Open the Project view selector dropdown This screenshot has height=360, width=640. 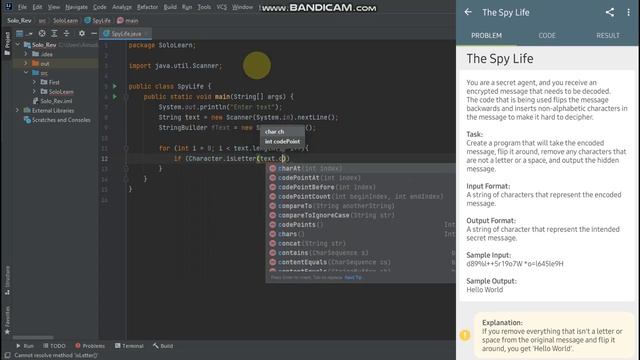[24, 33]
